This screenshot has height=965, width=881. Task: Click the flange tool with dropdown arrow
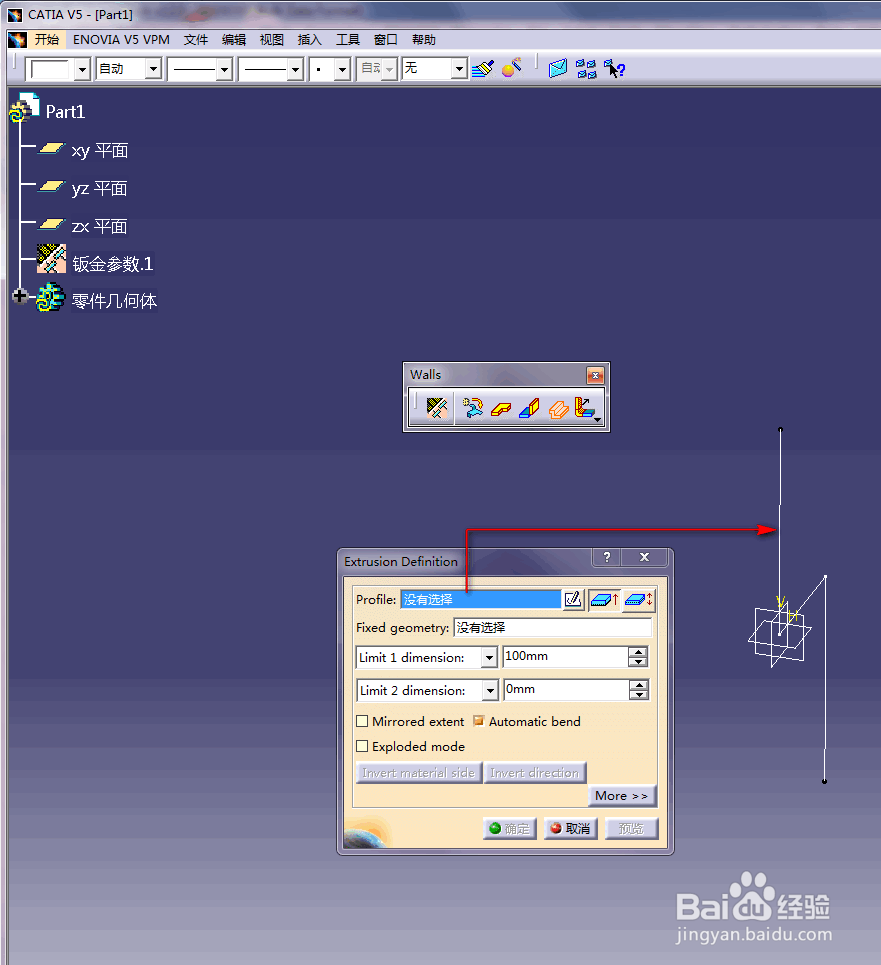[586, 407]
